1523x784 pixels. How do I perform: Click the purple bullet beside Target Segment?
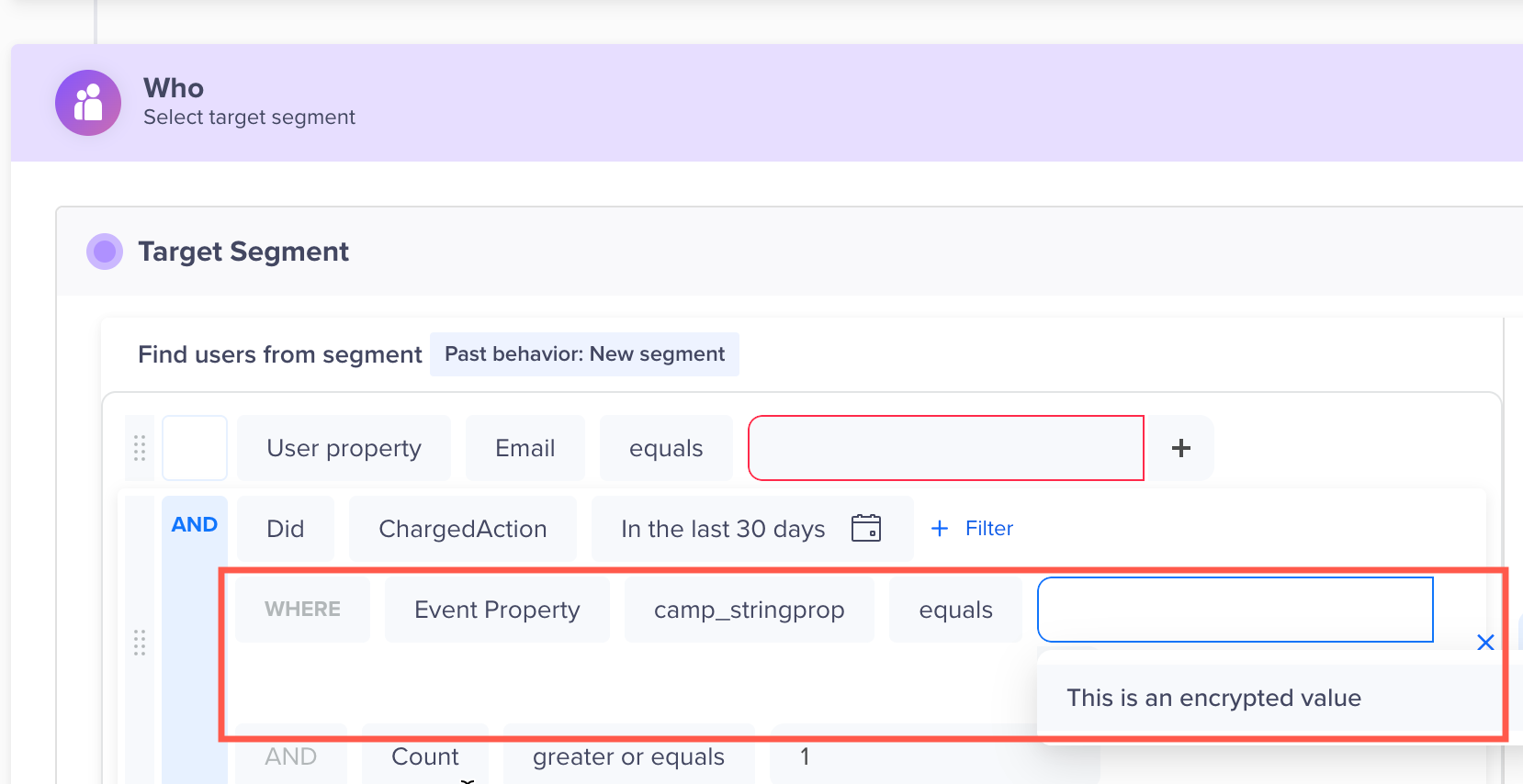104,251
